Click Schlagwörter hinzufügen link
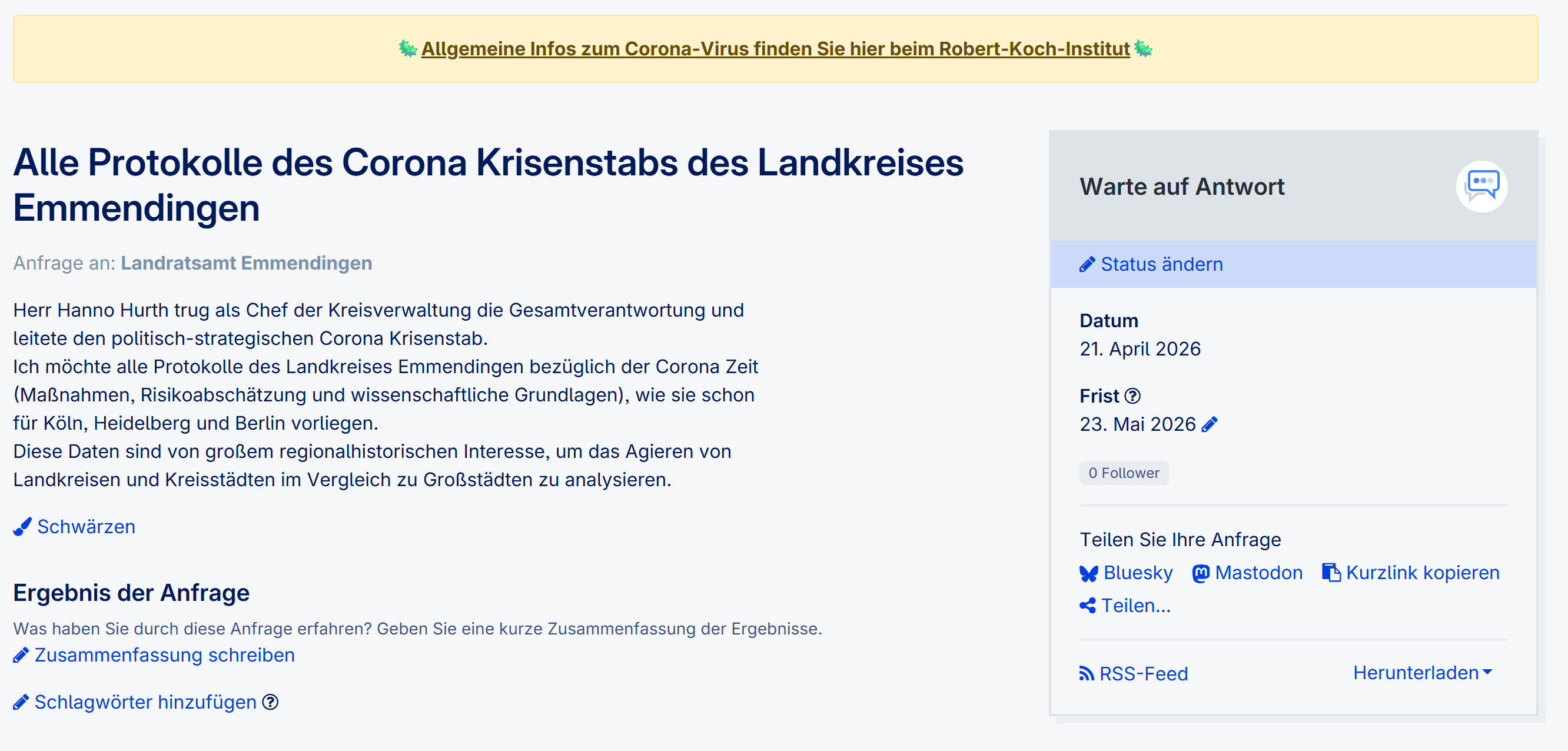The width and height of the screenshot is (1568, 751). click(145, 702)
